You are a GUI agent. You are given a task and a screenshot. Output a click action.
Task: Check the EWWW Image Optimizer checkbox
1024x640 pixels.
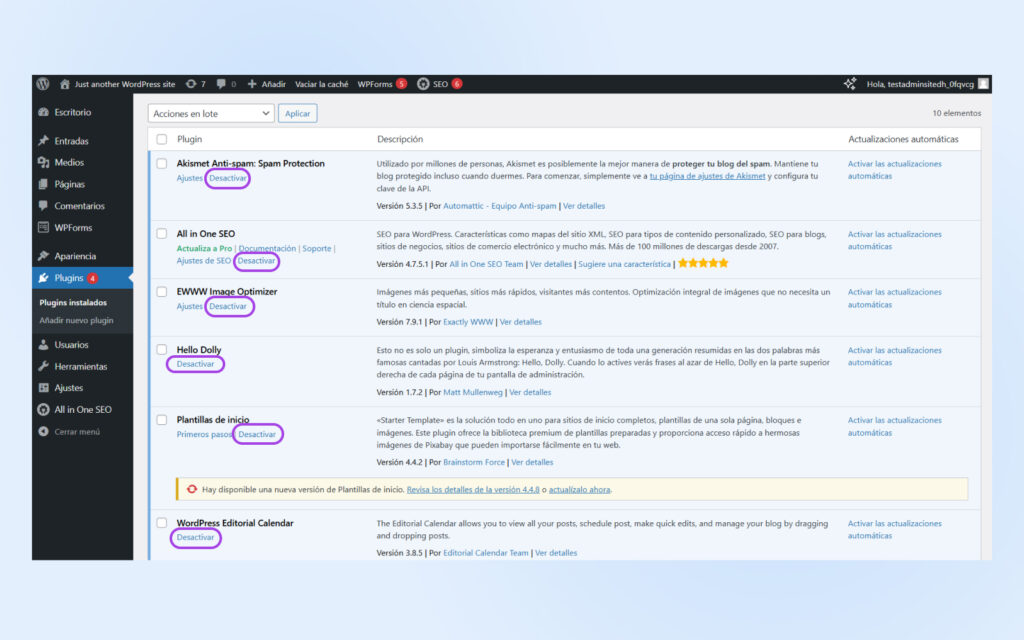click(x=161, y=292)
